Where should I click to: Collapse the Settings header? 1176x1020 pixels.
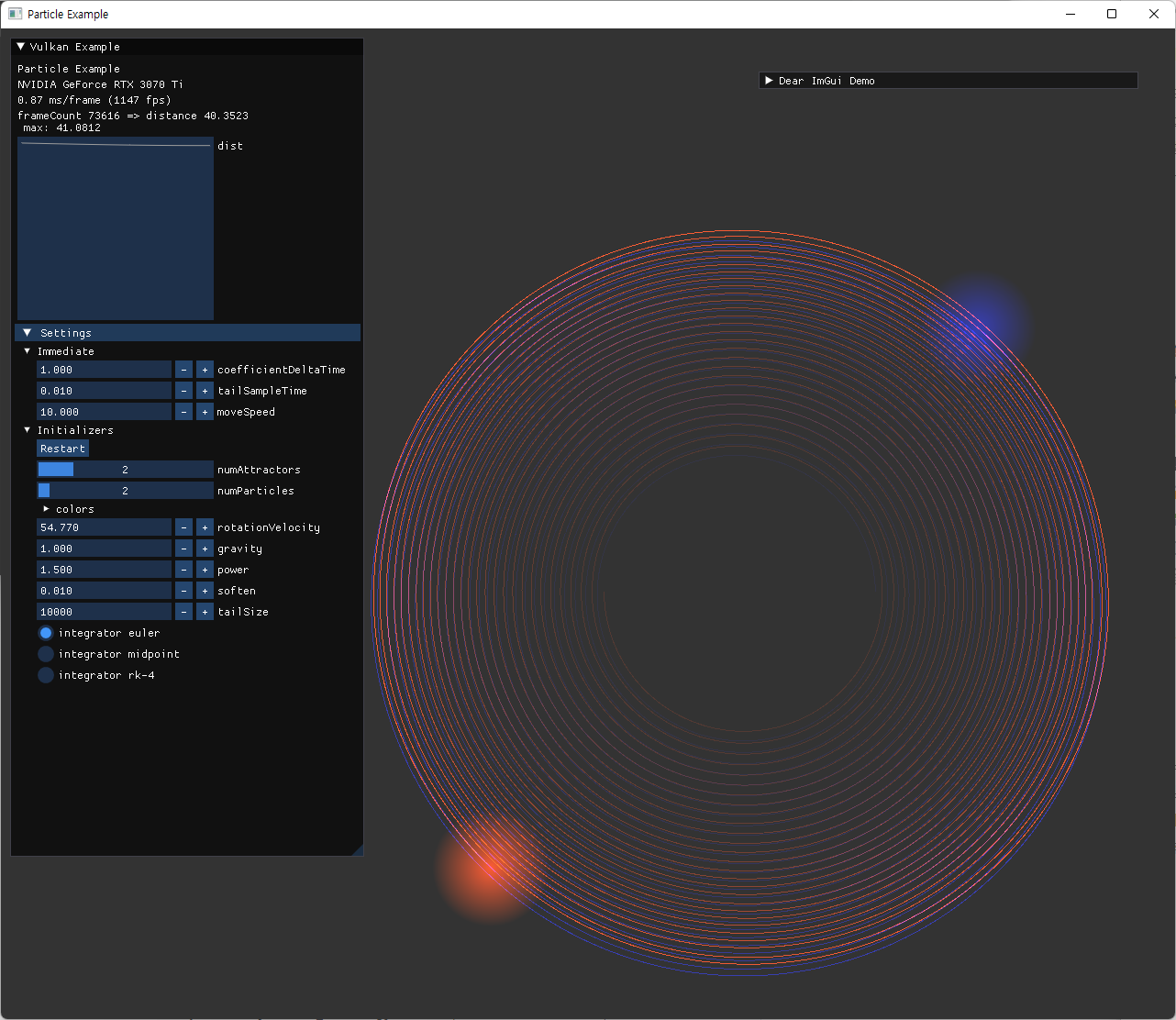187,333
